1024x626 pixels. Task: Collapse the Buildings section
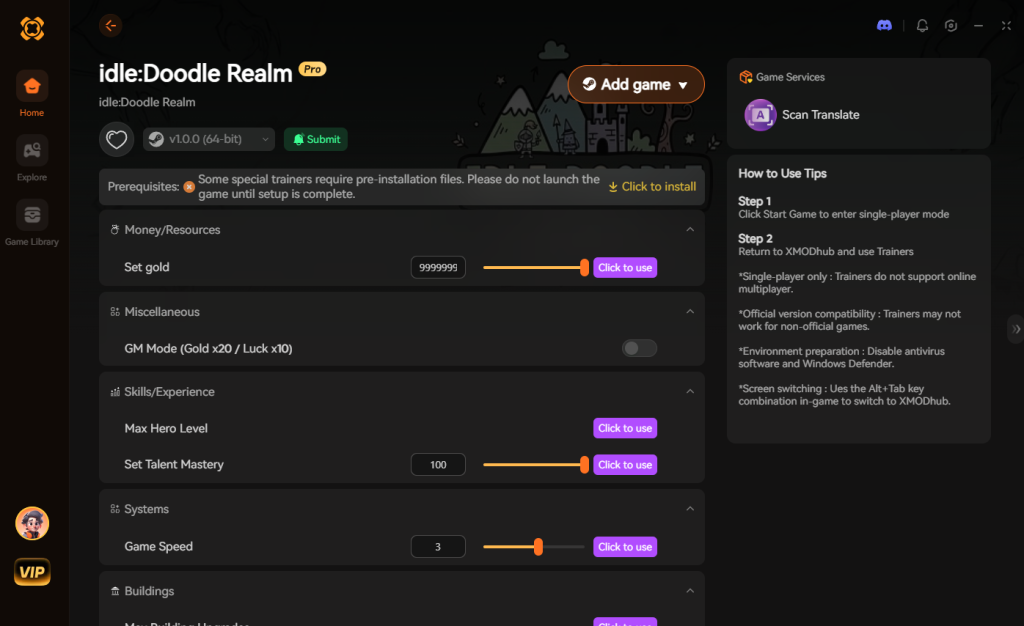point(690,591)
